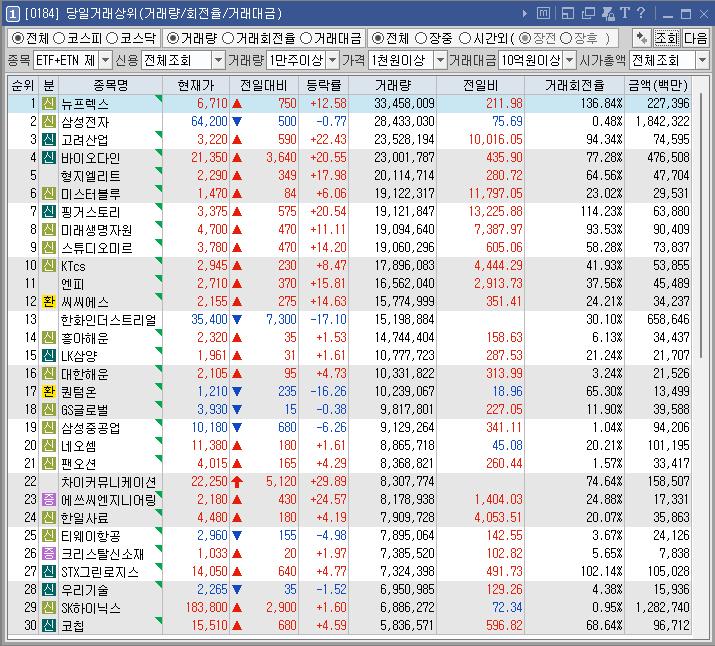Click the title bar play arrow icon
715x646 pixels.
click(524, 14)
